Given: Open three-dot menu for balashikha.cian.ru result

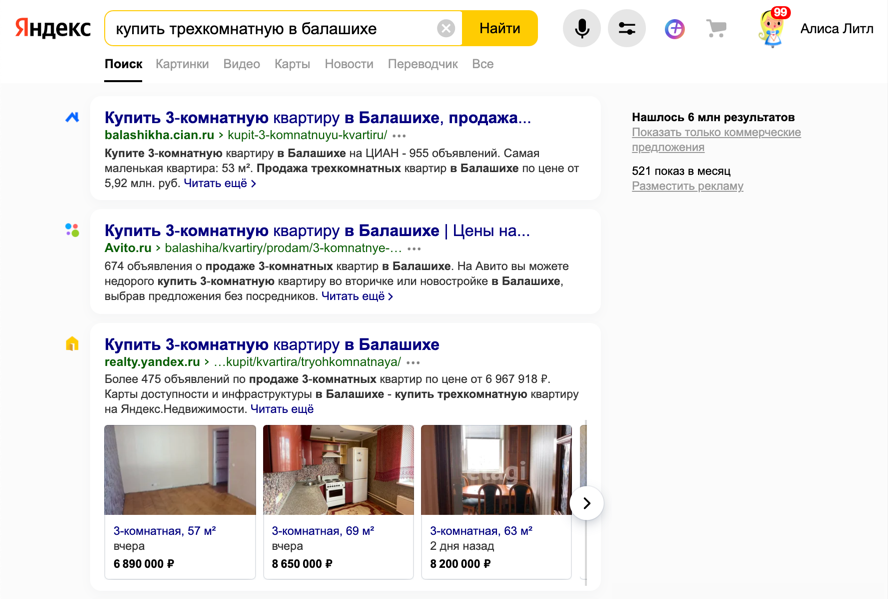Looking at the screenshot, I should 400,136.
